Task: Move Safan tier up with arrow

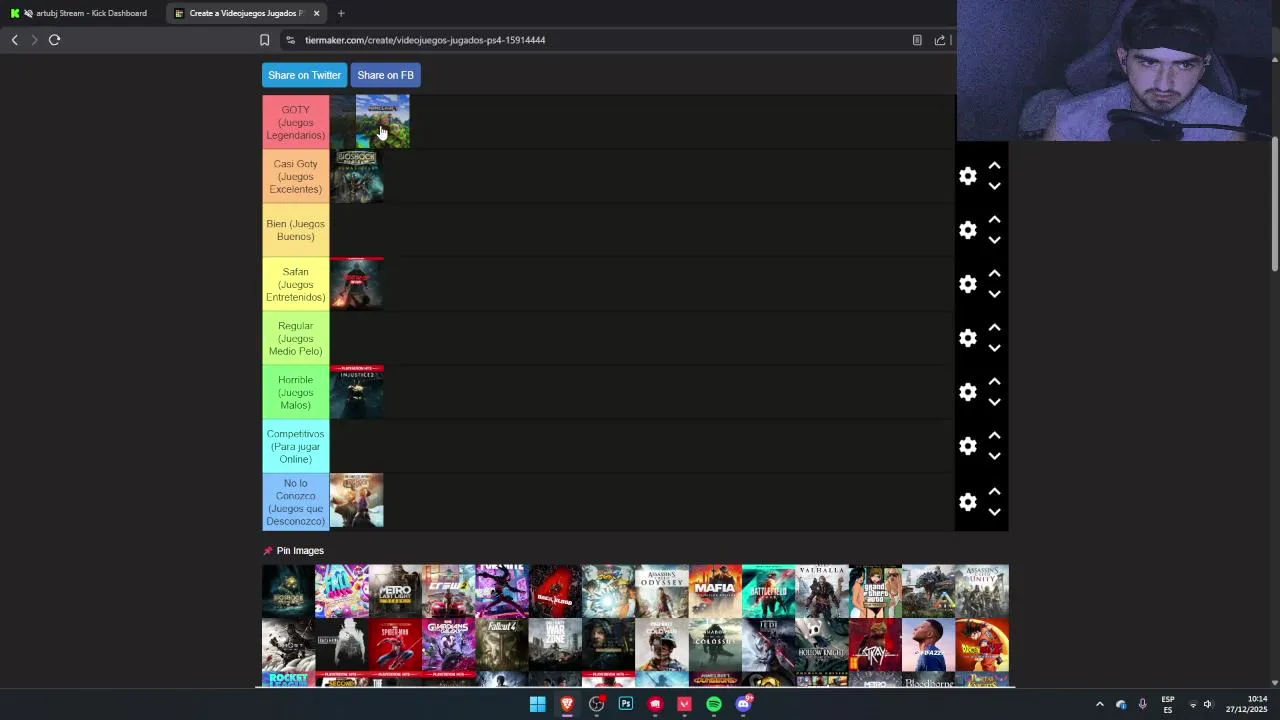Action: (994, 274)
